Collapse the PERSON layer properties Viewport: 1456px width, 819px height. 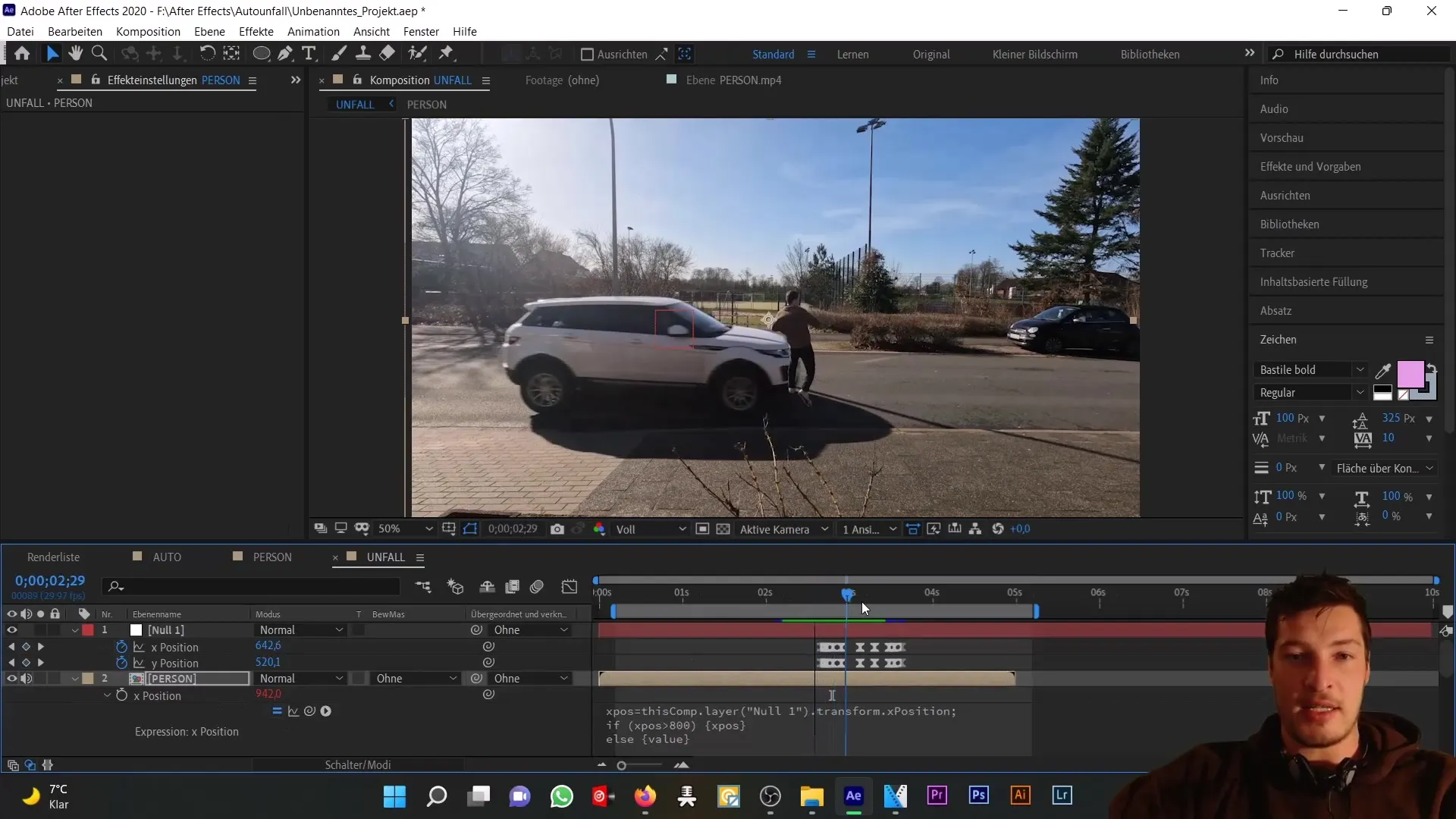coord(75,679)
